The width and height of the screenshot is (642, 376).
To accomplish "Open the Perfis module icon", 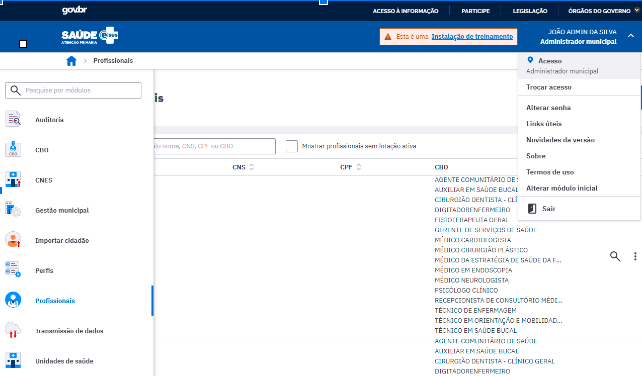I will [13, 270].
